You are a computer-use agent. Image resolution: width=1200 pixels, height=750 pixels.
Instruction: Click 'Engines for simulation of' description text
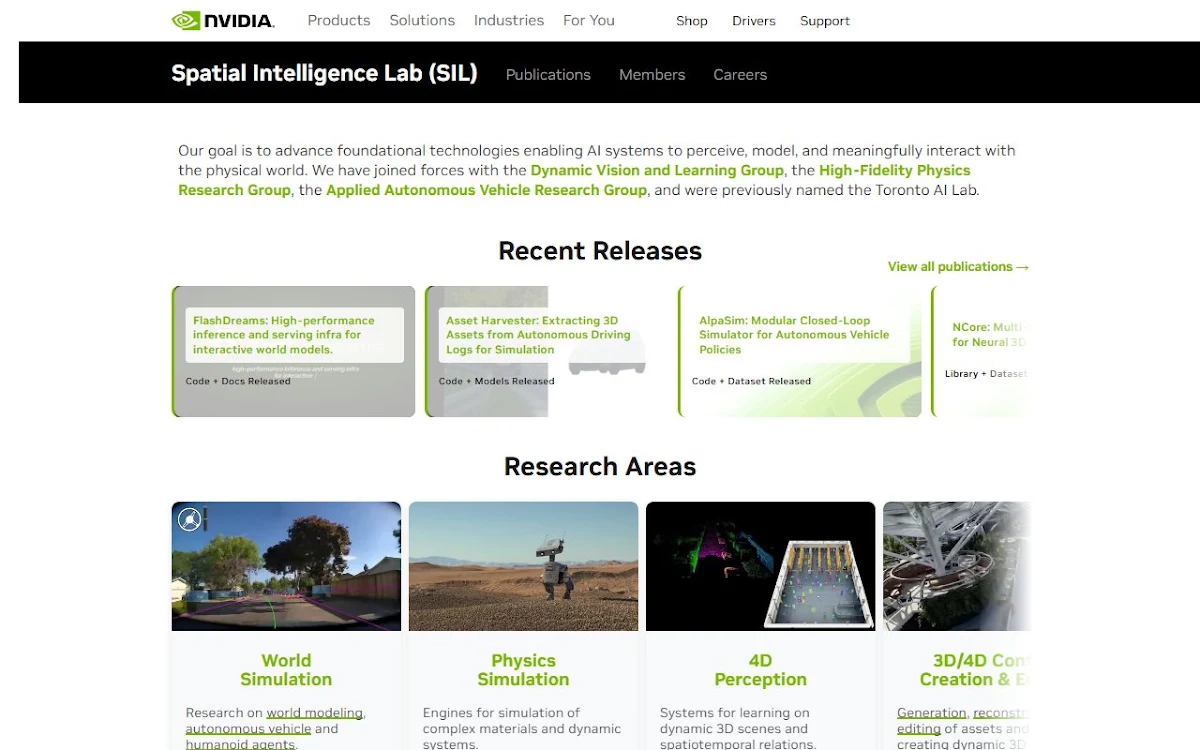(501, 713)
